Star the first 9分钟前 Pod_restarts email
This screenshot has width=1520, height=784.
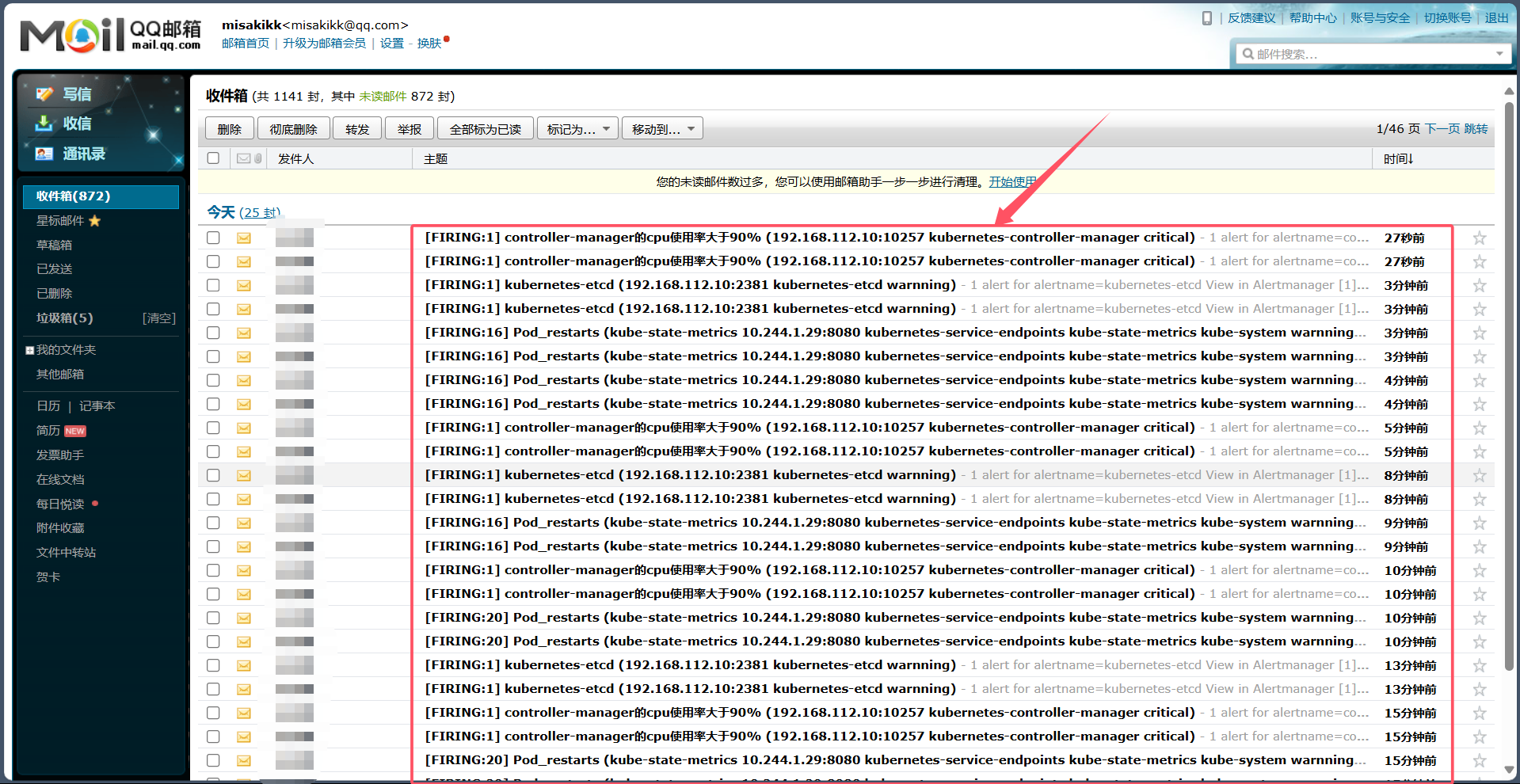coord(1479,523)
